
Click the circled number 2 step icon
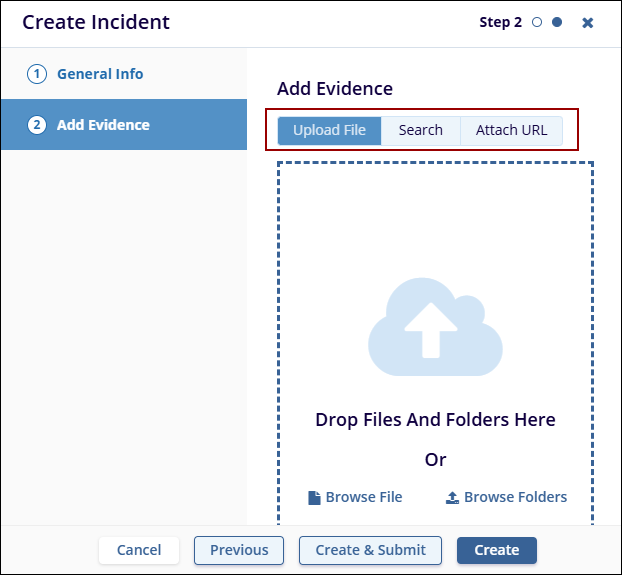click(37, 125)
